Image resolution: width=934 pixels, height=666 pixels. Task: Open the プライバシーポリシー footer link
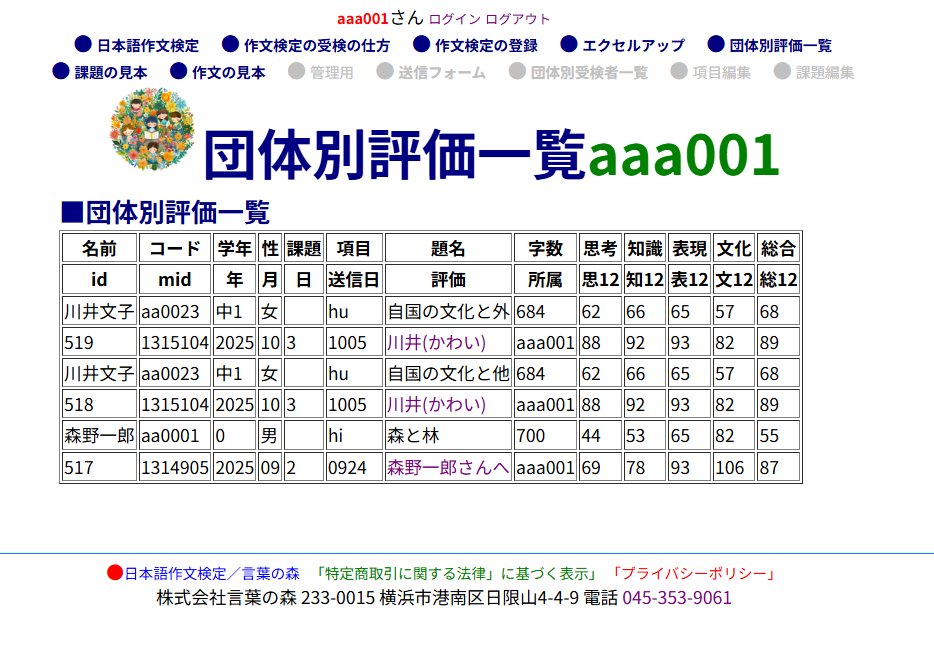(692, 574)
